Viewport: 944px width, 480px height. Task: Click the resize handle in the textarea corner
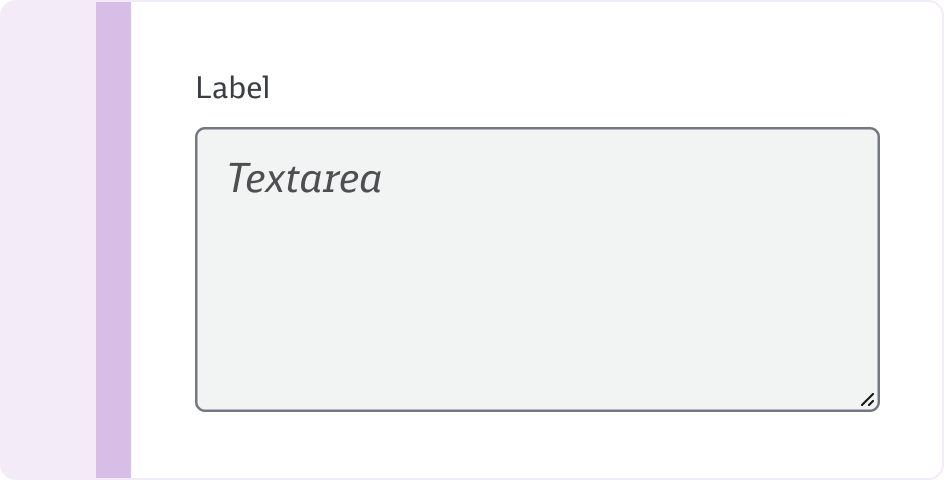[x=867, y=400]
